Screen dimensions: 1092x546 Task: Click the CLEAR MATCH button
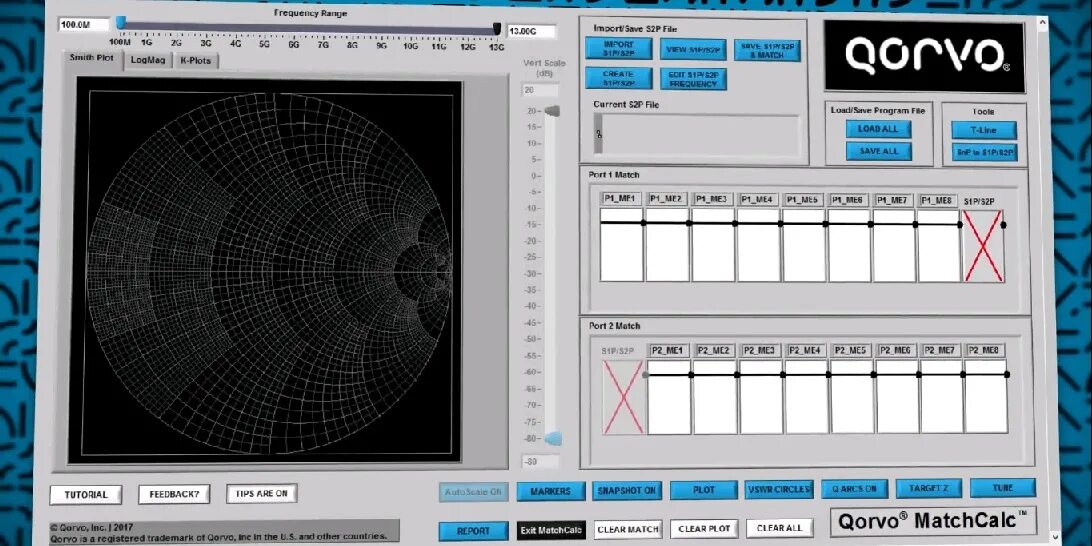(627, 529)
